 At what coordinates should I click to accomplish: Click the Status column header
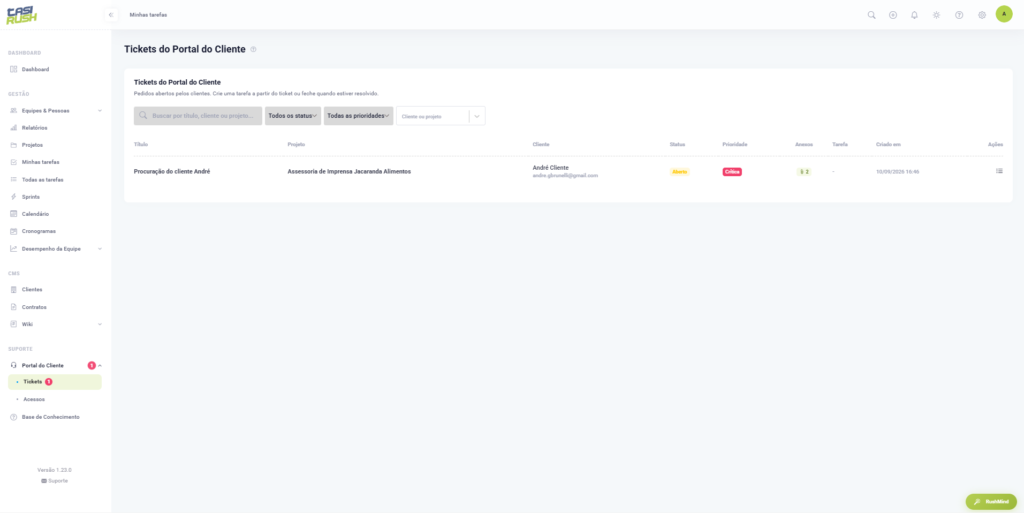[677, 144]
